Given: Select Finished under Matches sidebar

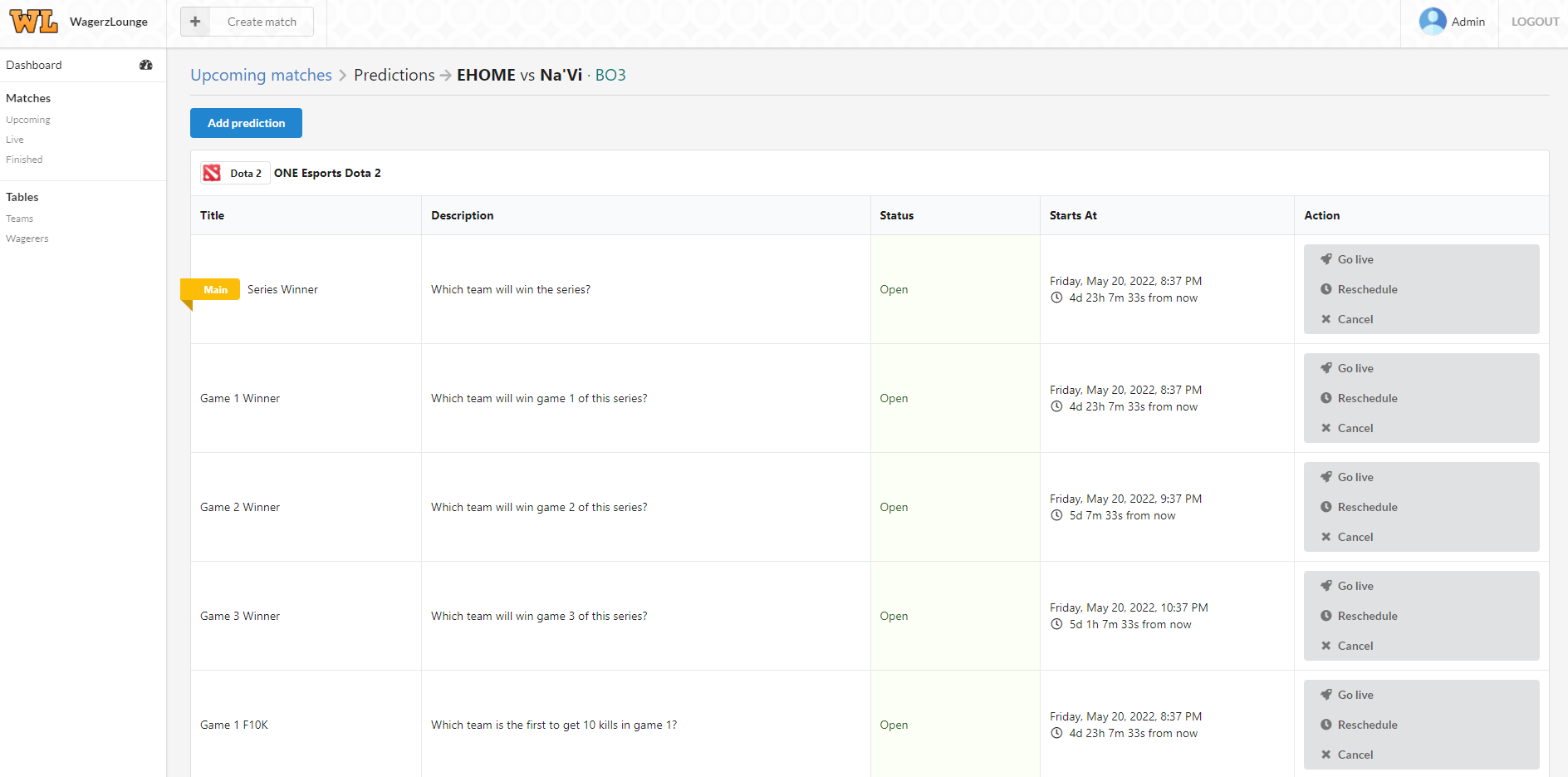Looking at the screenshot, I should 24,159.
